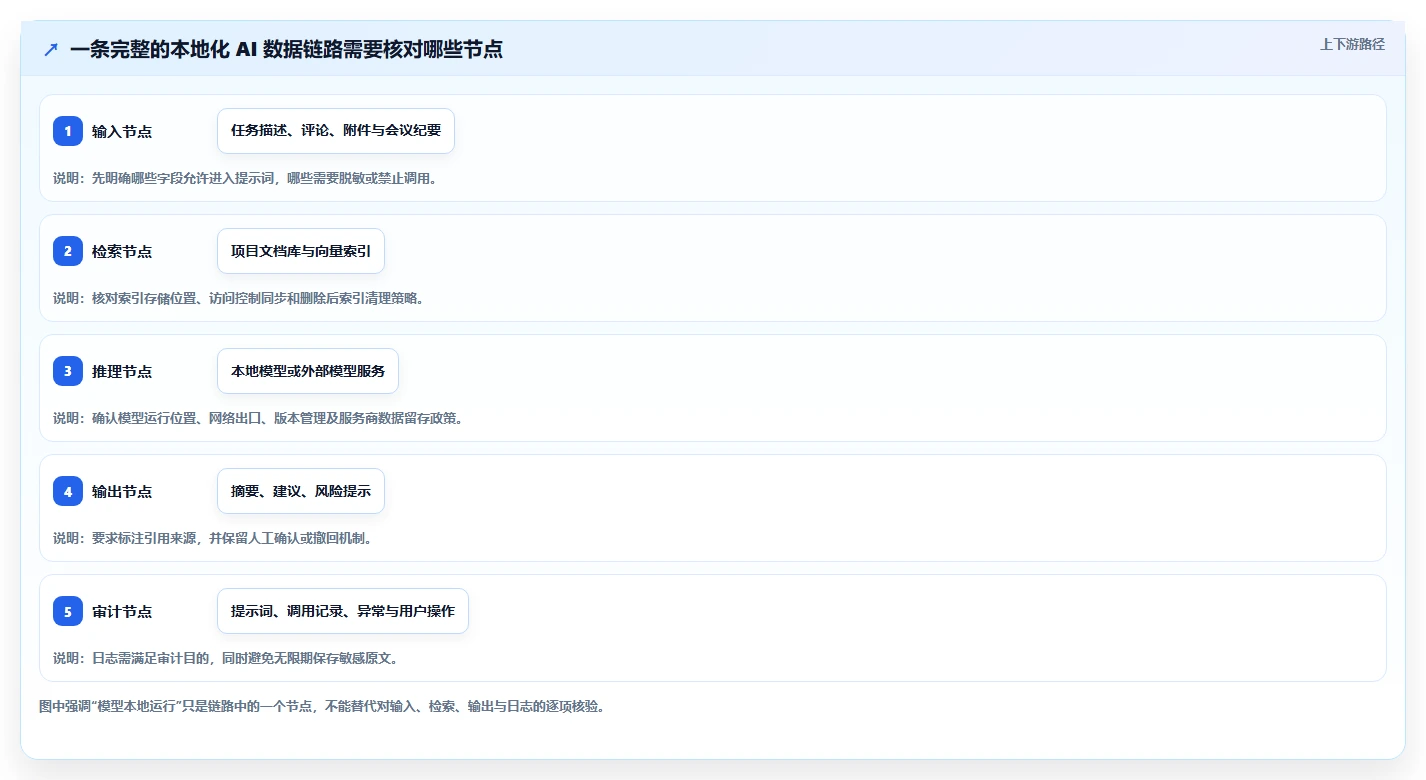This screenshot has height=780, width=1426.
Task: Click the 检索节点 label
Action: click(122, 251)
